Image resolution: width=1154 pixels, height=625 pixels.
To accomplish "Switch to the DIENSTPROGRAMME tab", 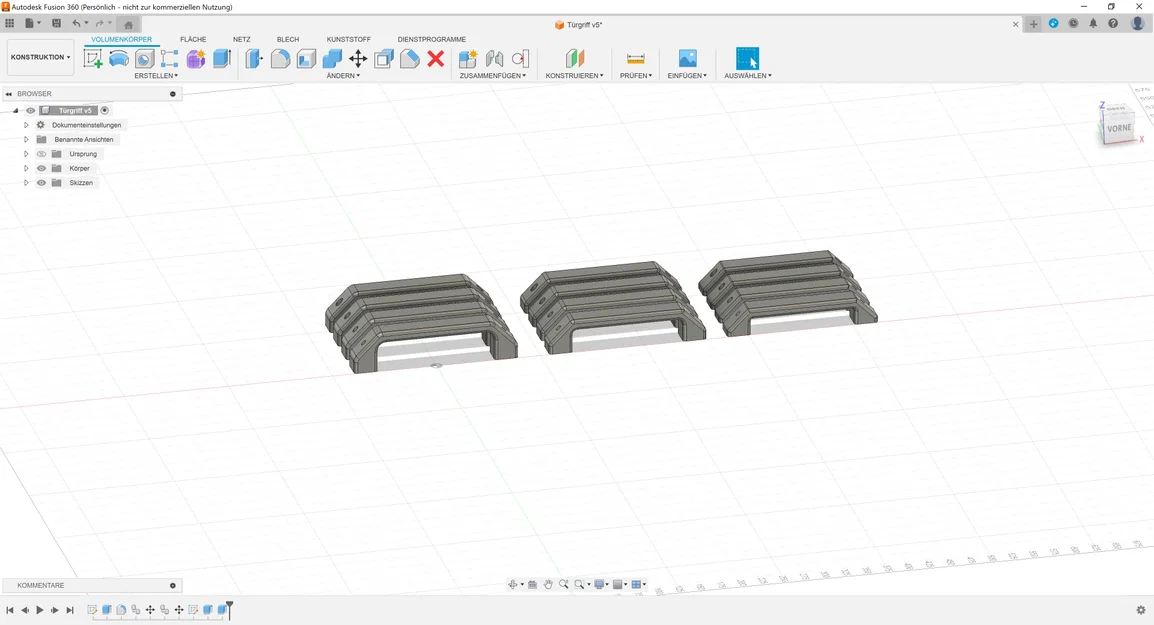I will (x=431, y=40).
